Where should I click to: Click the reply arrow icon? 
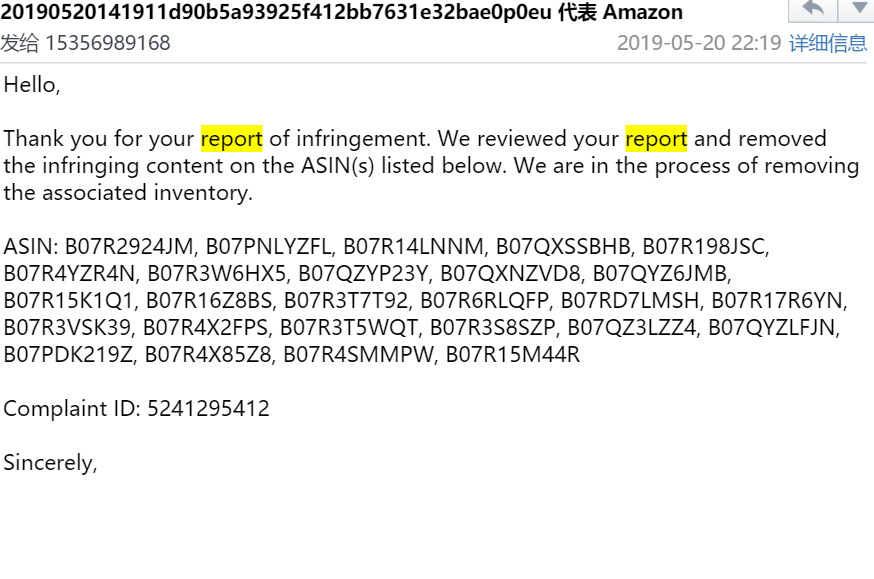(814, 9)
